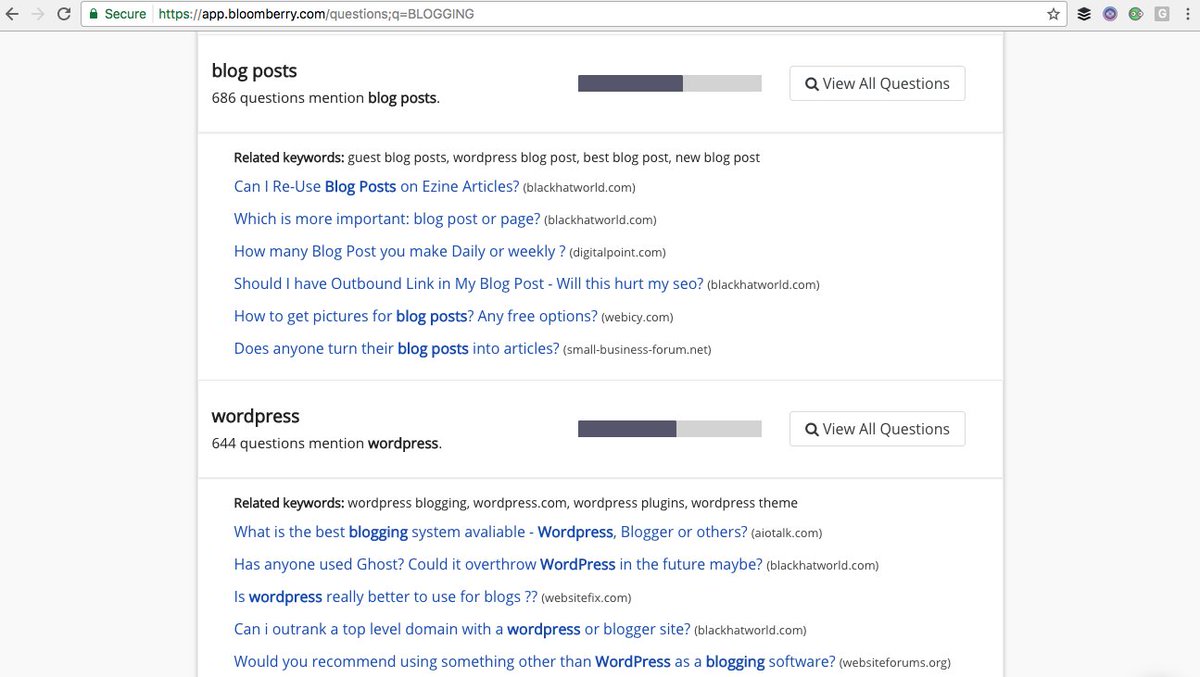
Task: Open 'Which is more important: blog post or page?'
Action: pyautogui.click(x=387, y=219)
